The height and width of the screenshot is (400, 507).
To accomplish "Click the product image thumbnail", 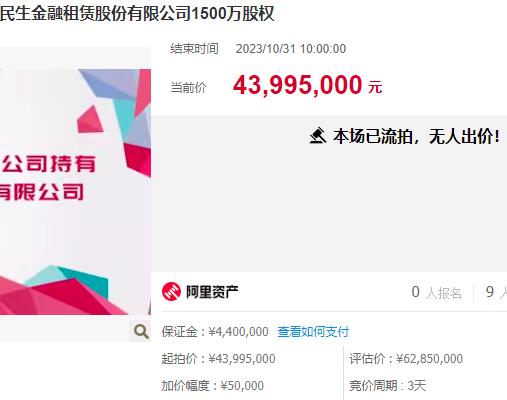I will coord(75,192).
